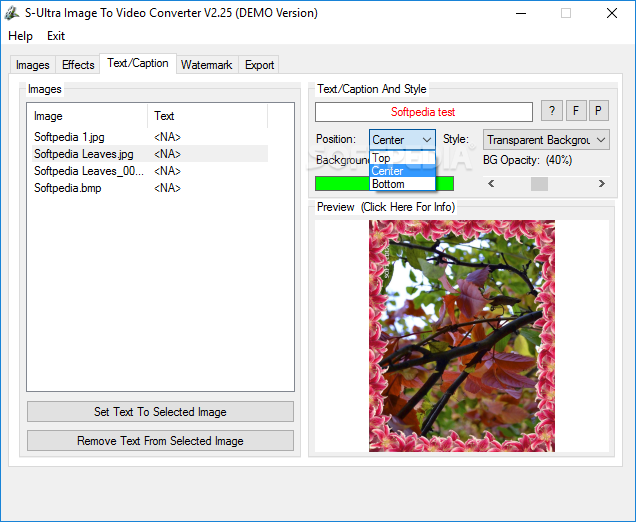Screen dimensions: 636x522
Task: Select Softpedia Leaves.jpg row
Action: click(150, 154)
